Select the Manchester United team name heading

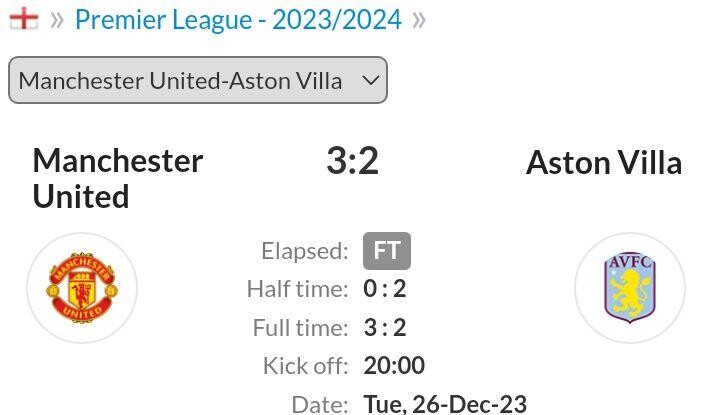pyautogui.click(x=118, y=179)
